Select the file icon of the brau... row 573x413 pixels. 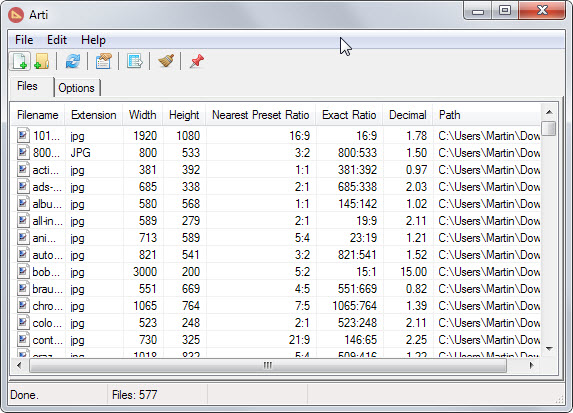pyautogui.click(x=23, y=289)
